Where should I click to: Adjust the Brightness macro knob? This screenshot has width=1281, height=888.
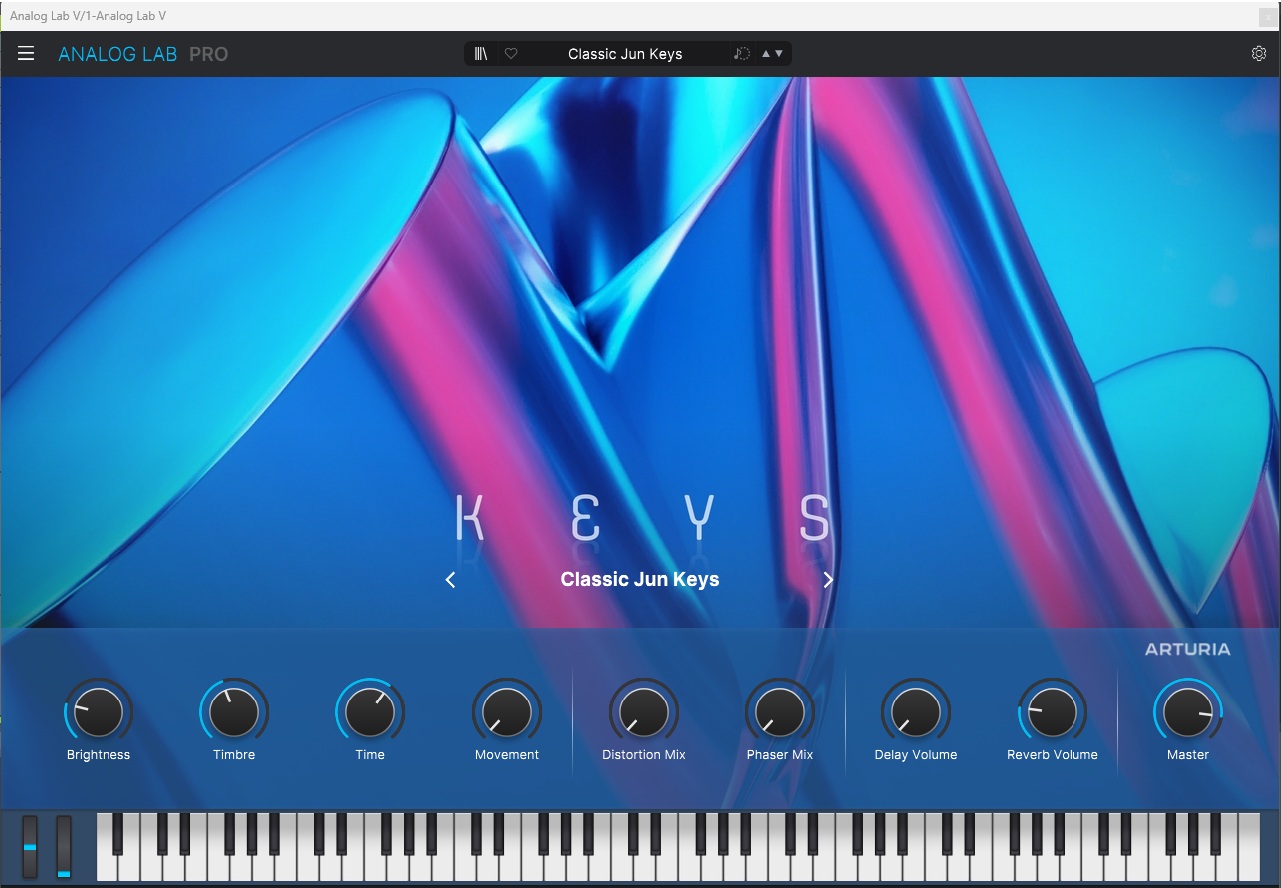[x=98, y=713]
